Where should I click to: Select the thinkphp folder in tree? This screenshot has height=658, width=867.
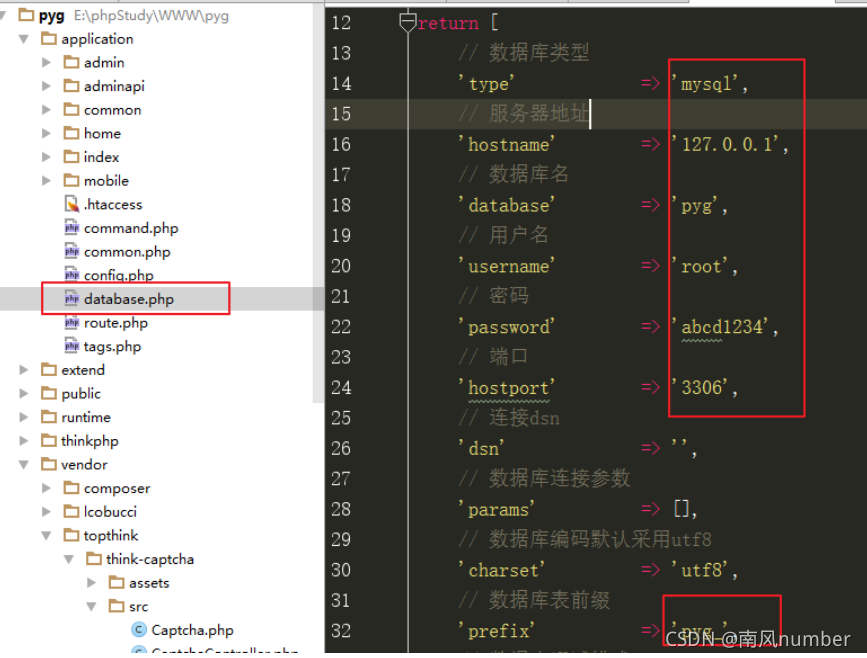[x=90, y=441]
